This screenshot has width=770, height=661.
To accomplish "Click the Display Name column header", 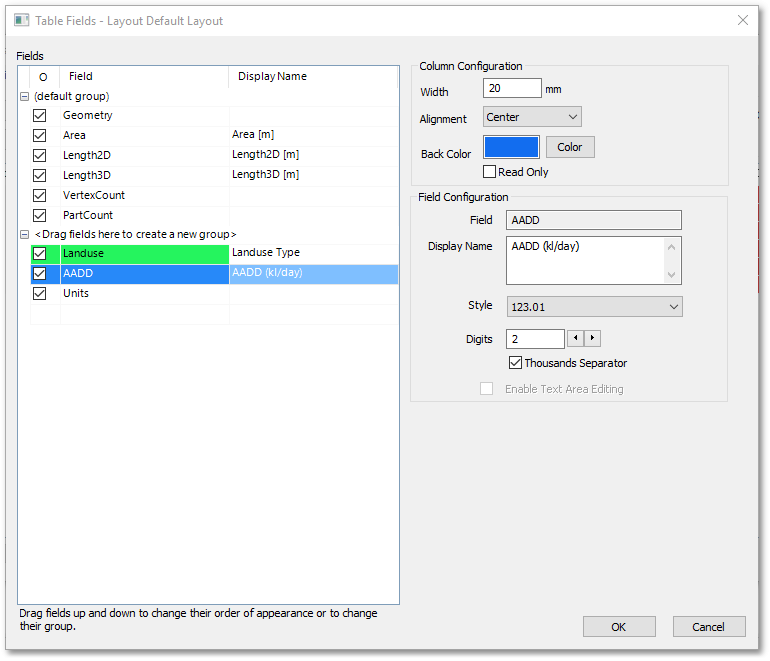I will (313, 77).
